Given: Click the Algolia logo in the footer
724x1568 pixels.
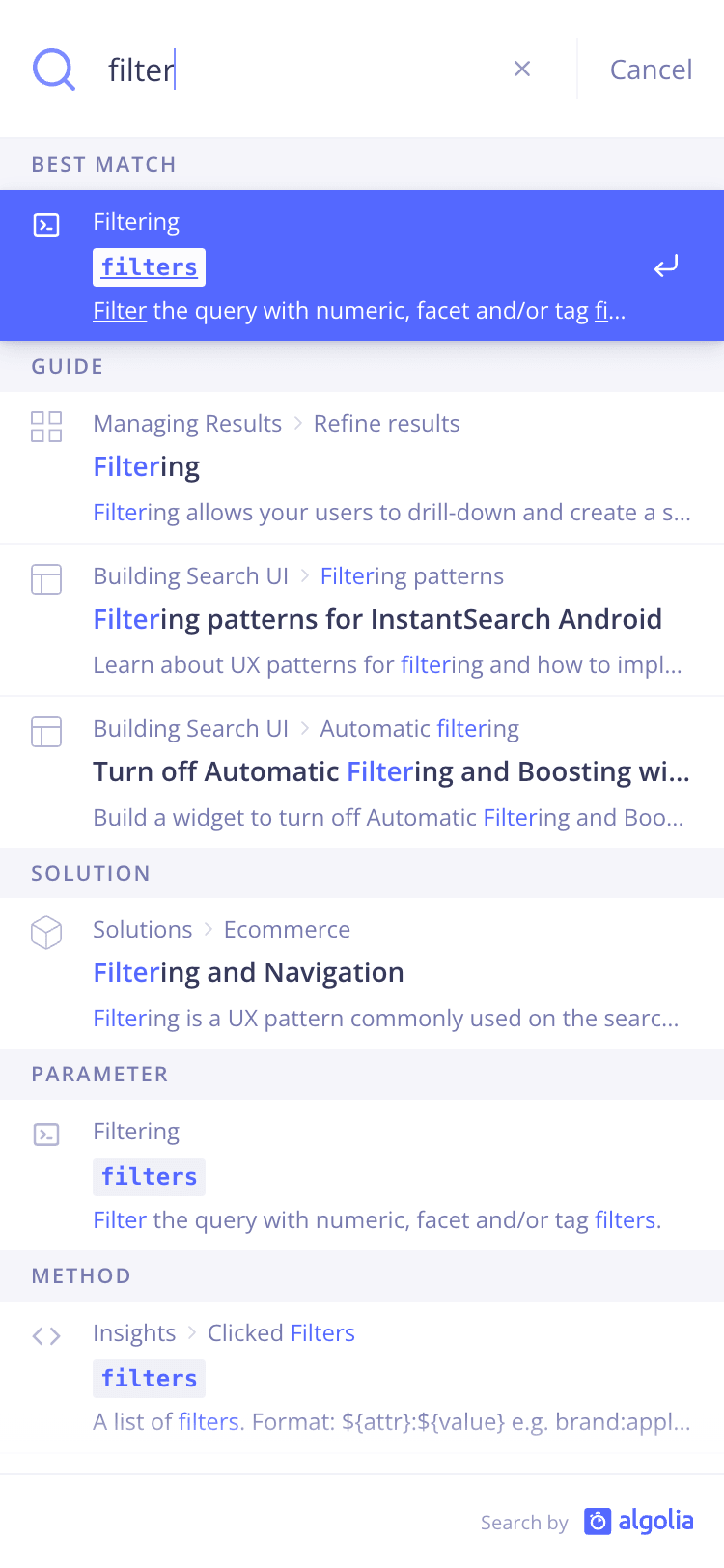Looking at the screenshot, I should coord(639,1522).
